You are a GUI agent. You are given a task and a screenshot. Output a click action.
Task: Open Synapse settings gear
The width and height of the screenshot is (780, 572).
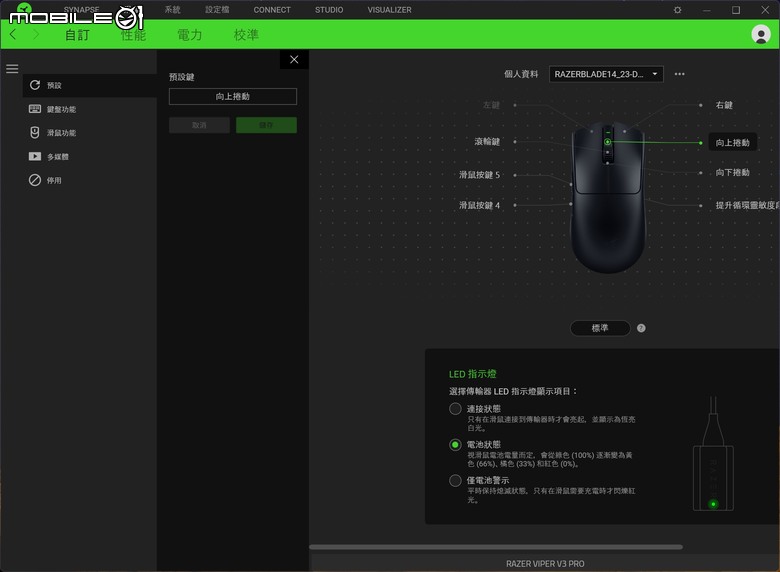[678, 10]
